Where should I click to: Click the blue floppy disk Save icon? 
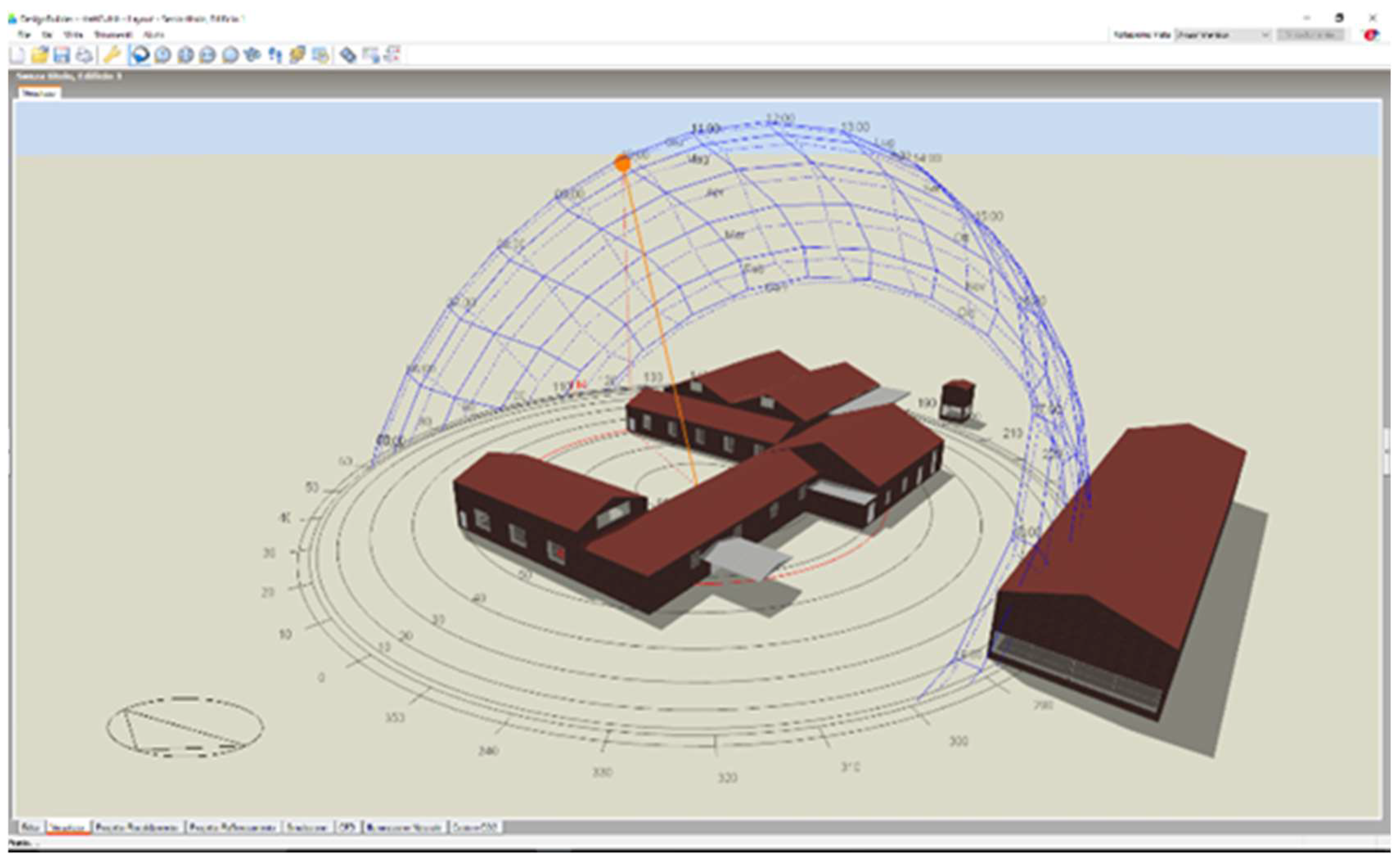pos(62,55)
